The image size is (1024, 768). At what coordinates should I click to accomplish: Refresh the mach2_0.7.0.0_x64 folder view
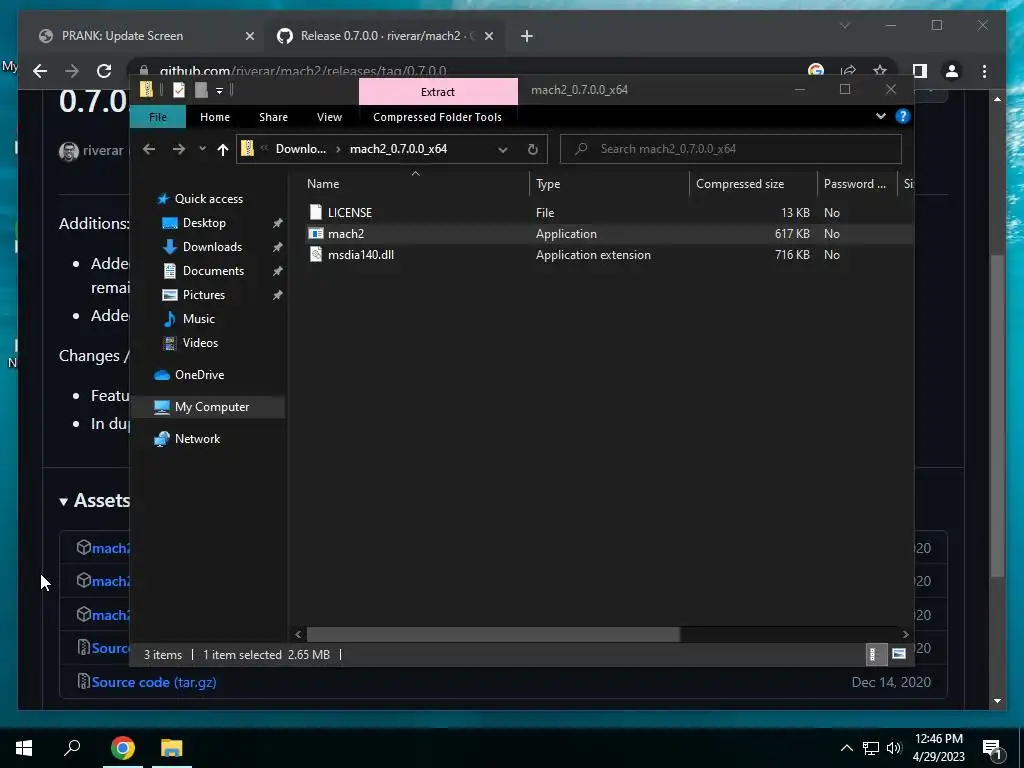pyautogui.click(x=533, y=150)
